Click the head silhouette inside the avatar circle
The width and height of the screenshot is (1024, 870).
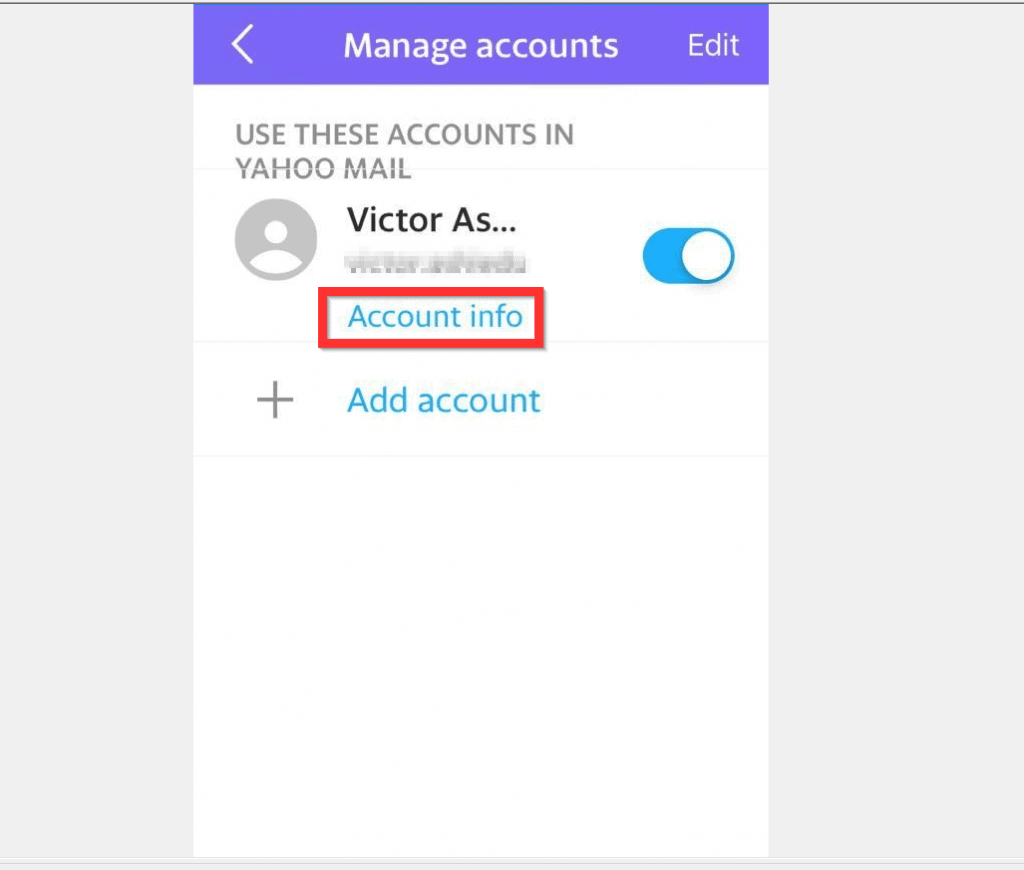coord(276,232)
